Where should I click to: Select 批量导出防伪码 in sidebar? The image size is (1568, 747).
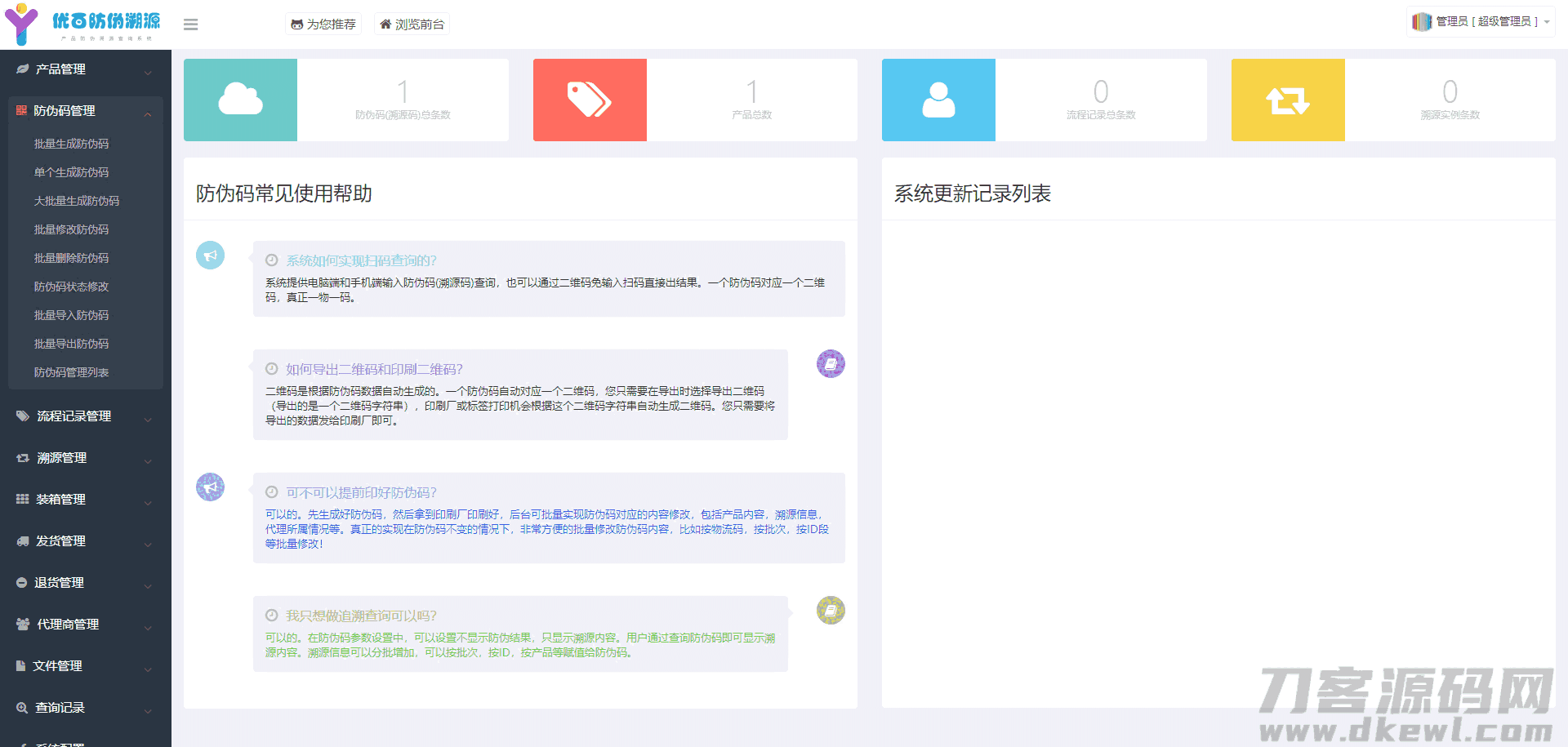(x=71, y=344)
